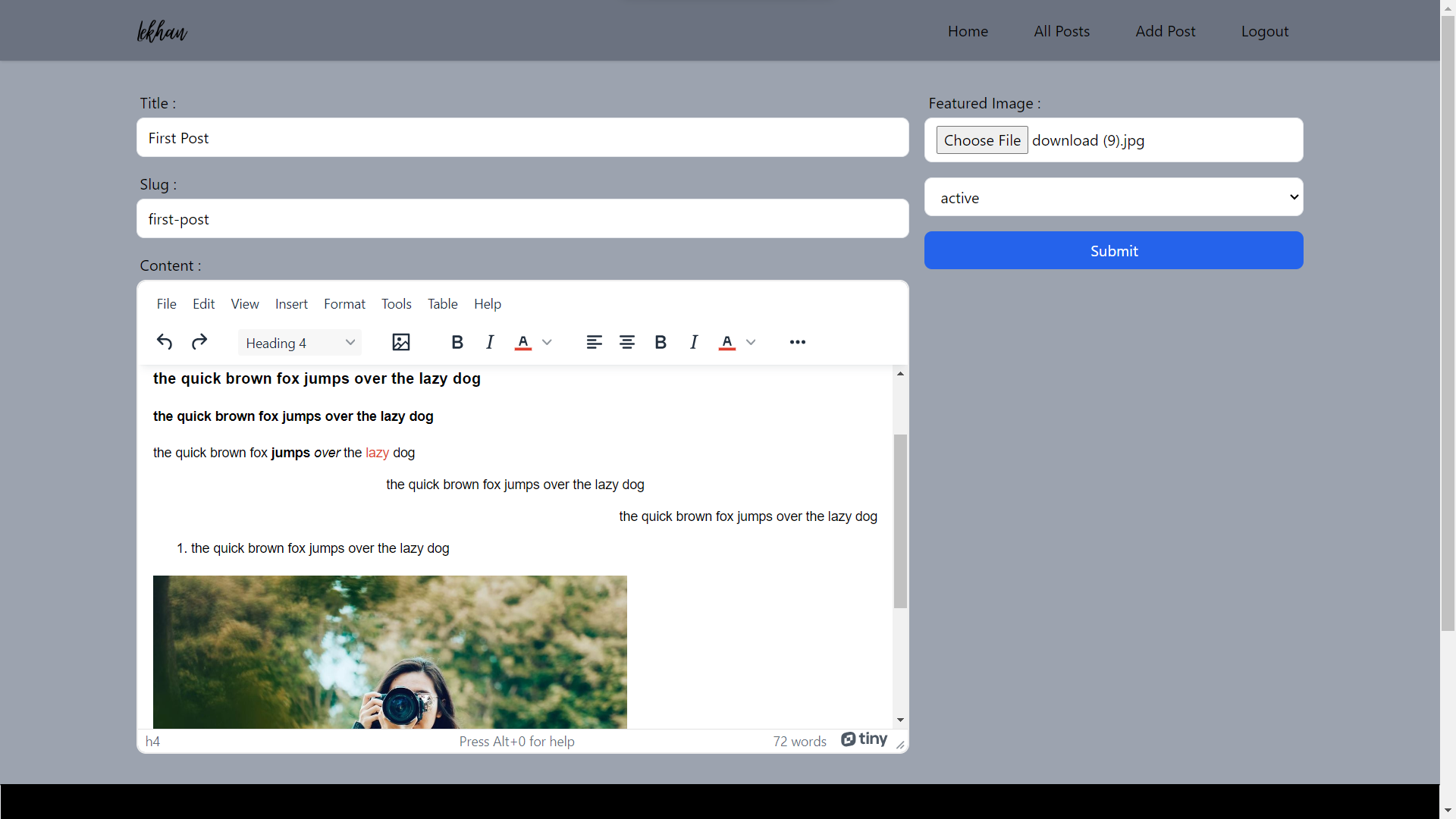Click the Submit button
This screenshot has height=819, width=1456.
1114,250
